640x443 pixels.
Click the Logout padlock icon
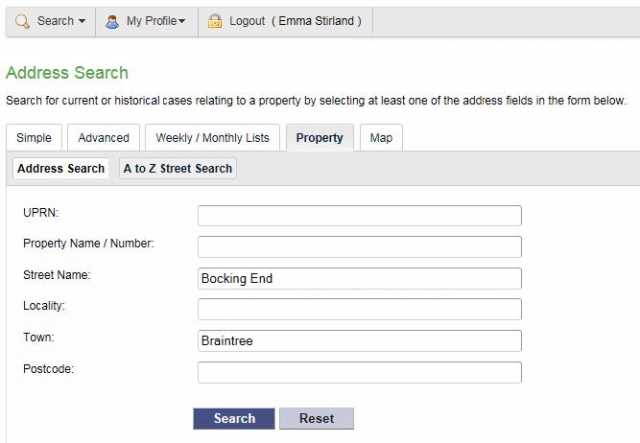pyautogui.click(x=215, y=21)
